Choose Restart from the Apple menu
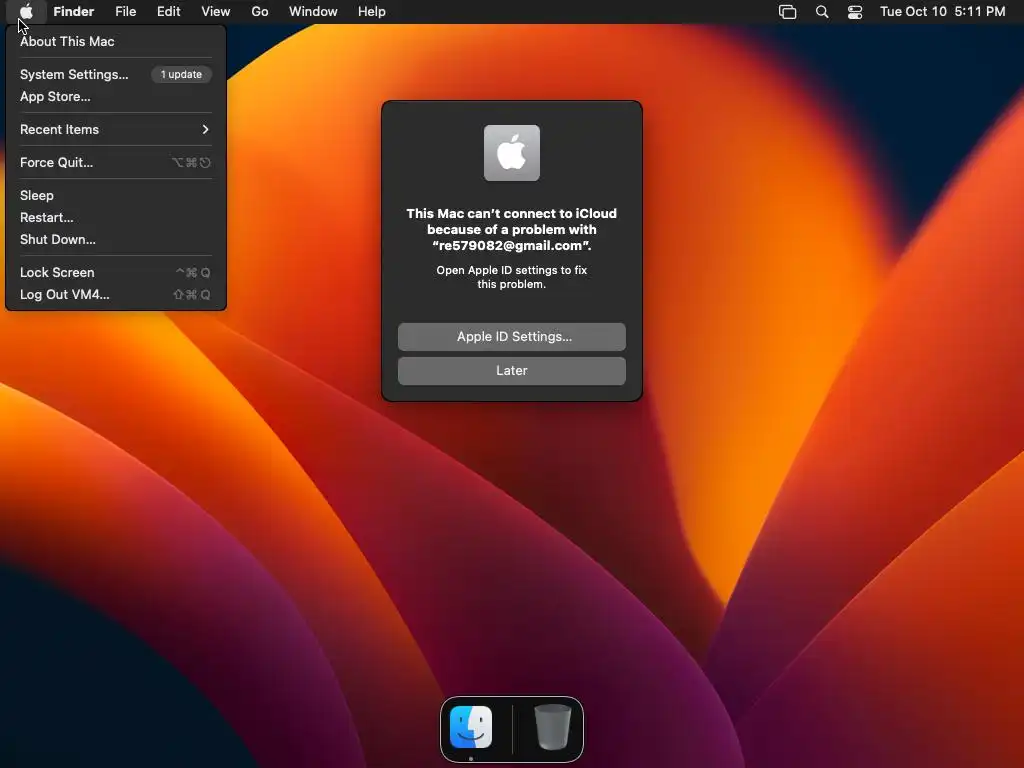 116,217
